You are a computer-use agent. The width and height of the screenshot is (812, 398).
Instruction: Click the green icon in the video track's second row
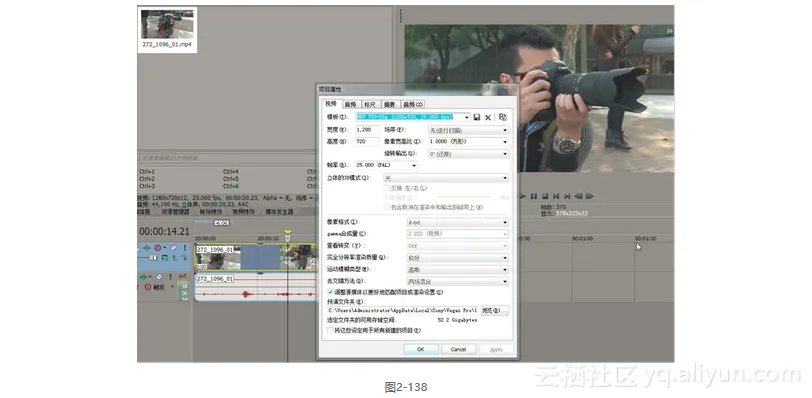point(165,257)
